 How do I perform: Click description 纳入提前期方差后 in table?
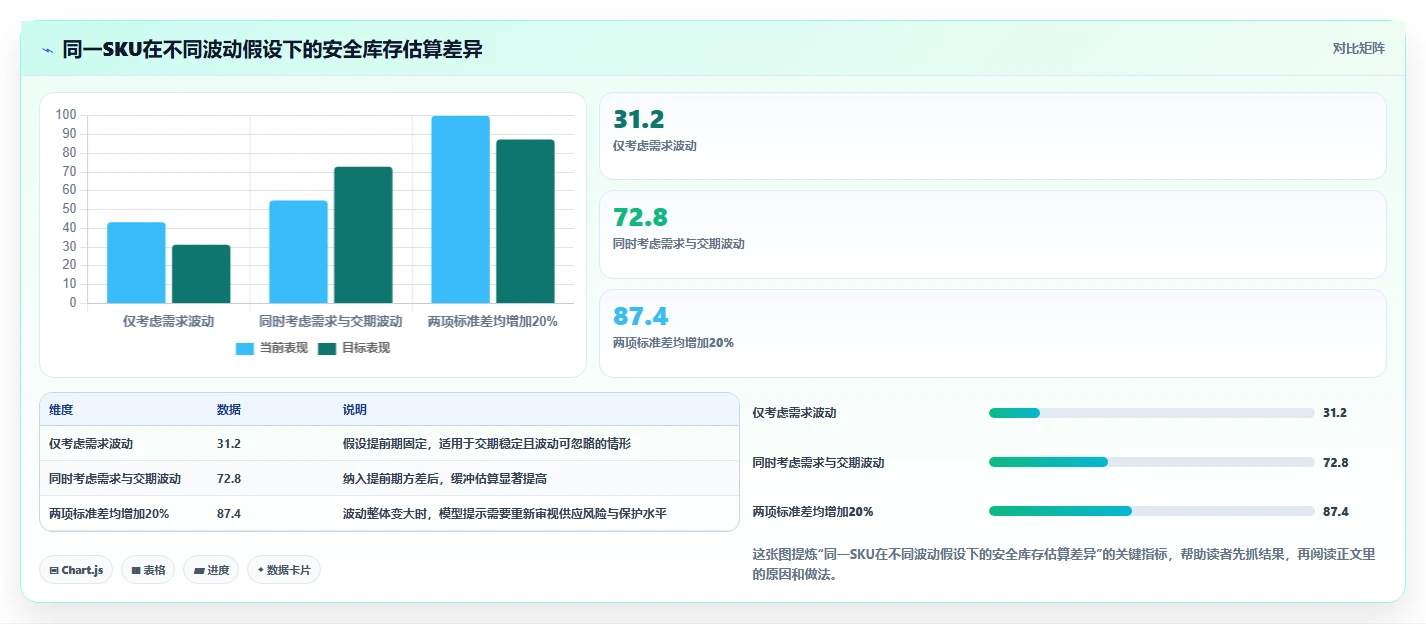pos(445,479)
